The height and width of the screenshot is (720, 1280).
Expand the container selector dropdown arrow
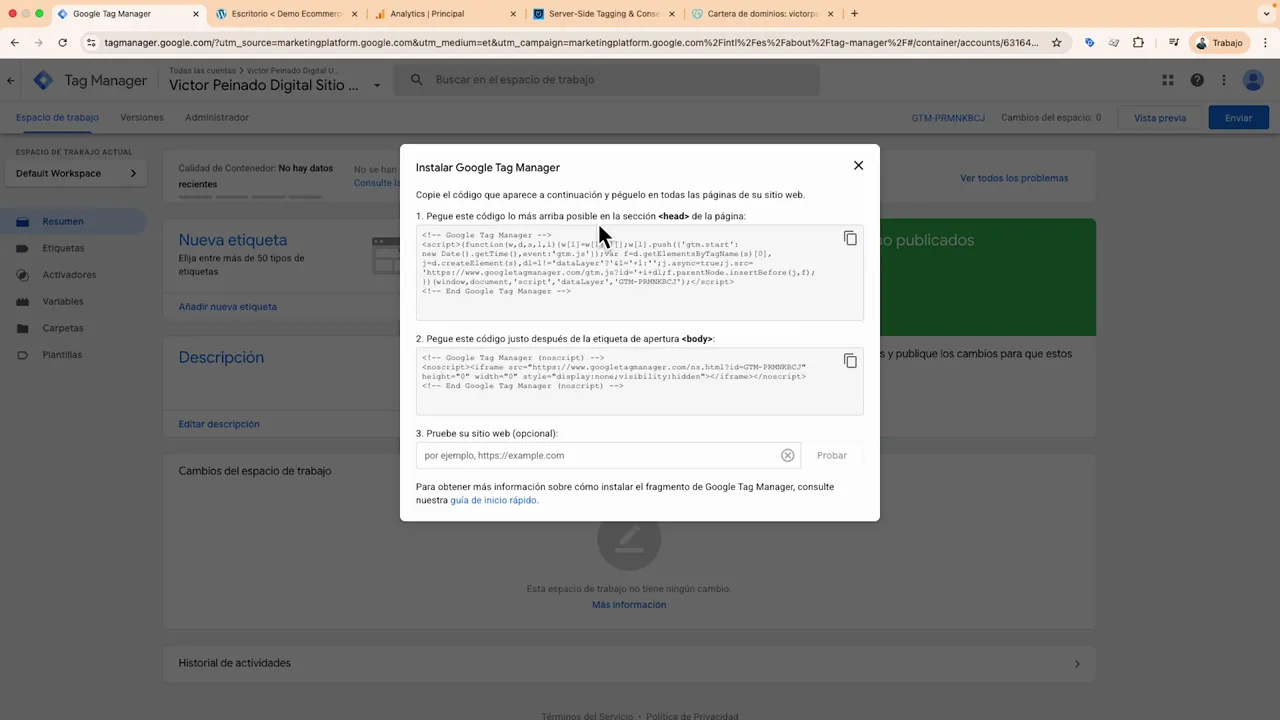pos(377,86)
